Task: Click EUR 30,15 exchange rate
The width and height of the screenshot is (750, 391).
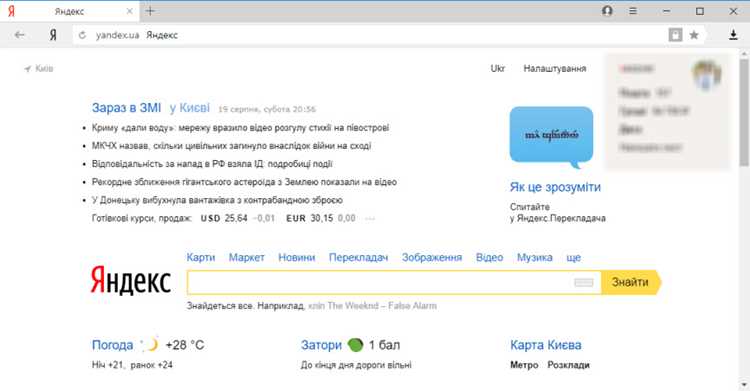Action: pos(309,218)
